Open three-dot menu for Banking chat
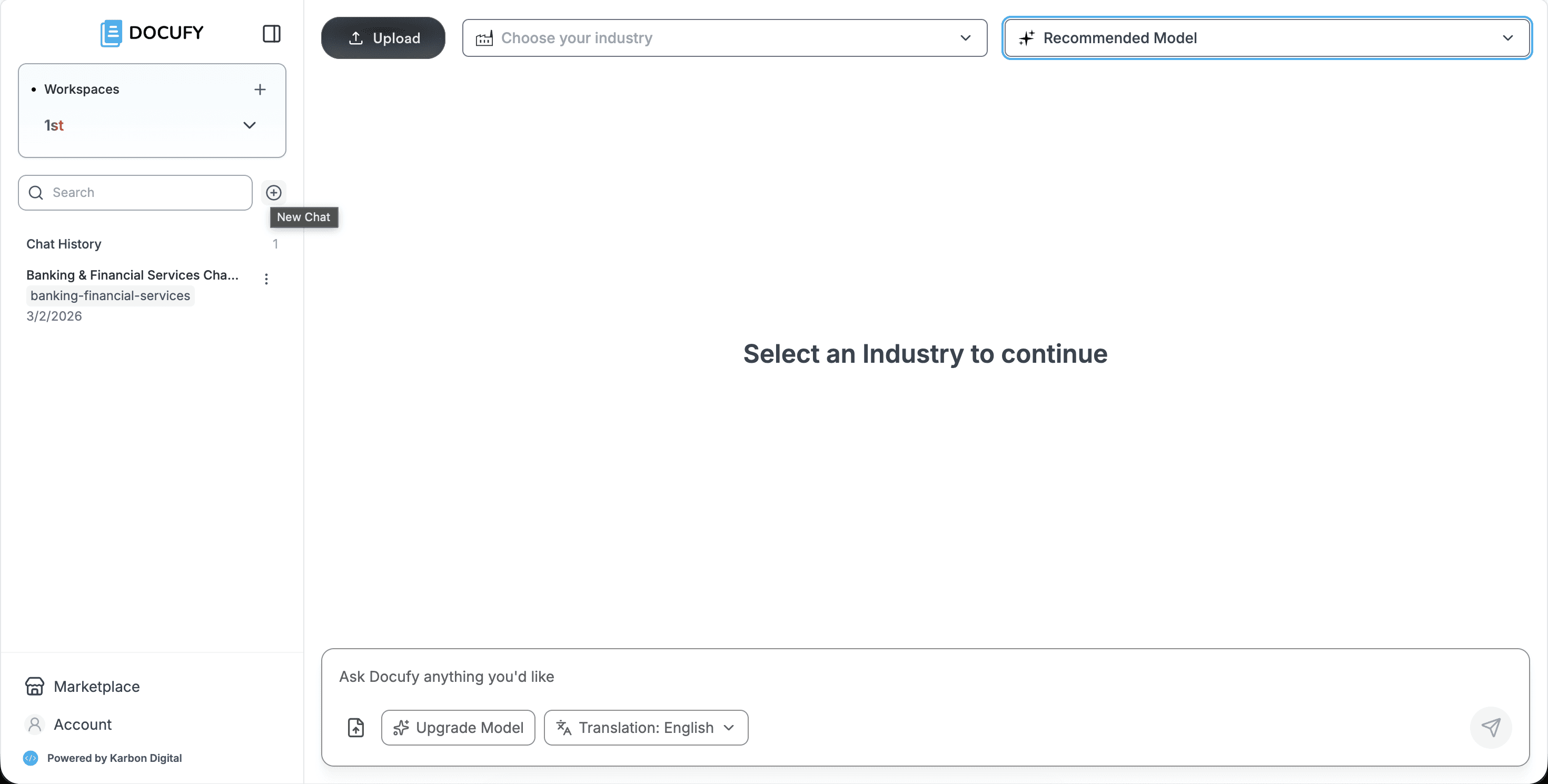Viewport: 1548px width, 784px height. pos(266,279)
